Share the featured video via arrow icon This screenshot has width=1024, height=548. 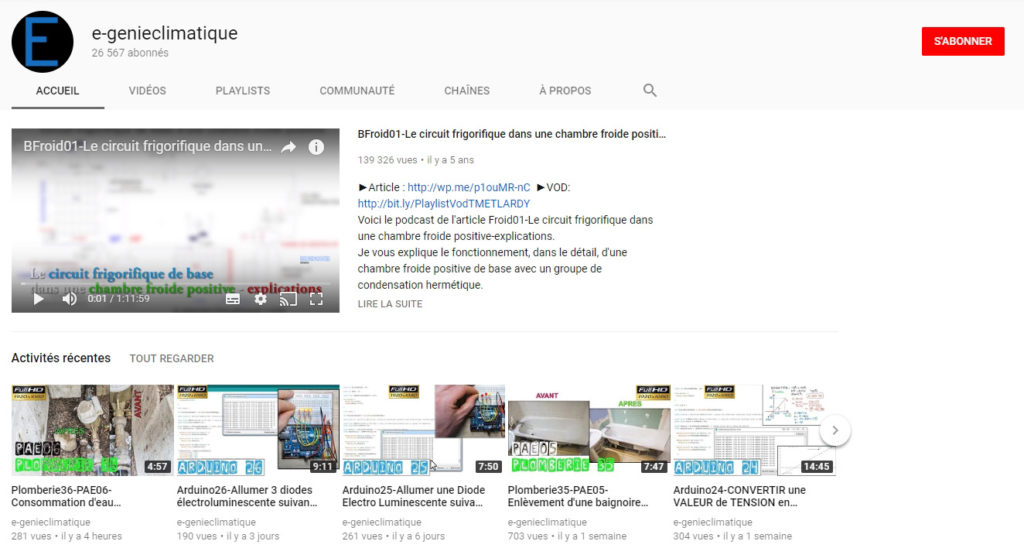pos(289,147)
